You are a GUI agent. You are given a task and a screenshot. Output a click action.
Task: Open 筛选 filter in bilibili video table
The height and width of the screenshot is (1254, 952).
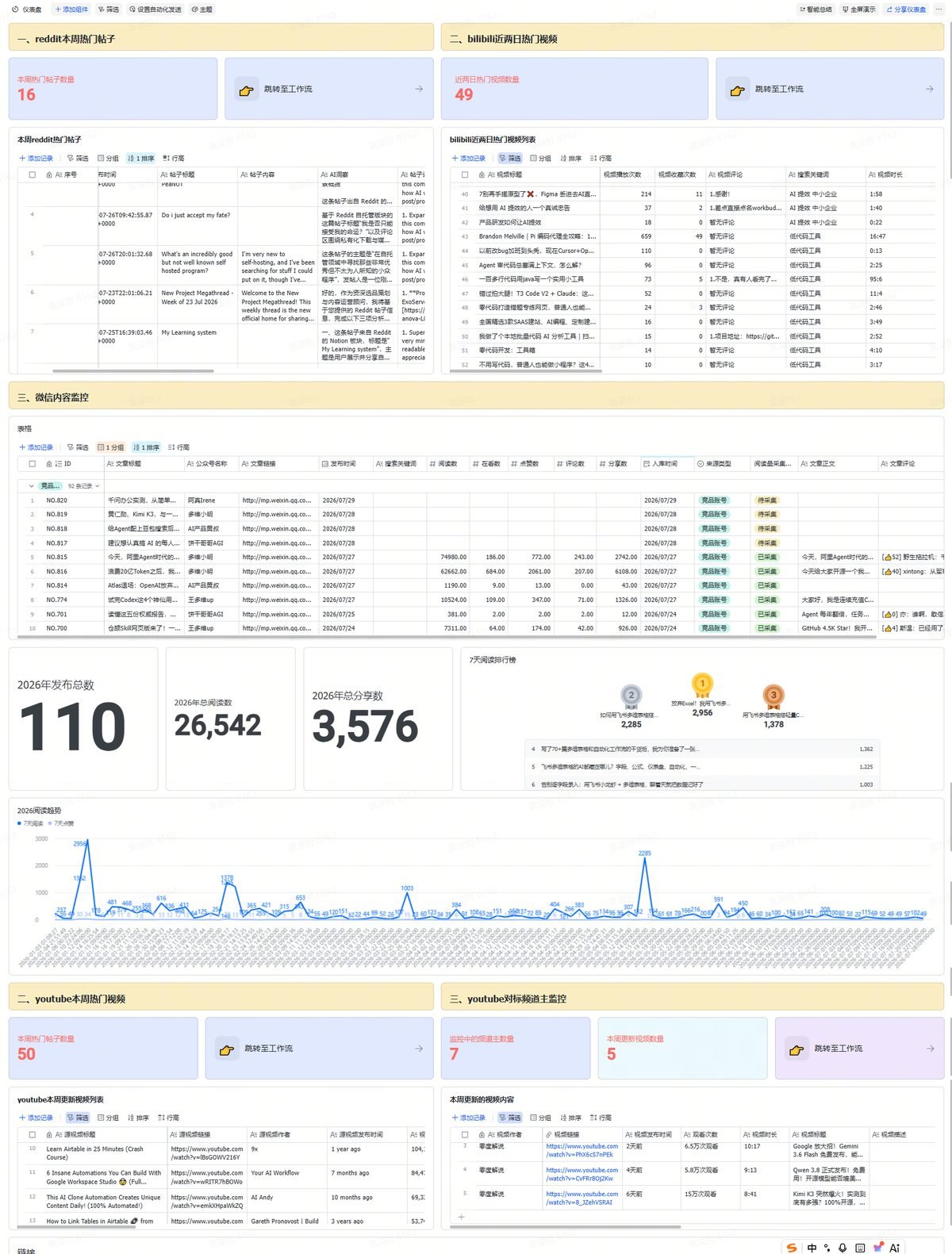[511, 158]
